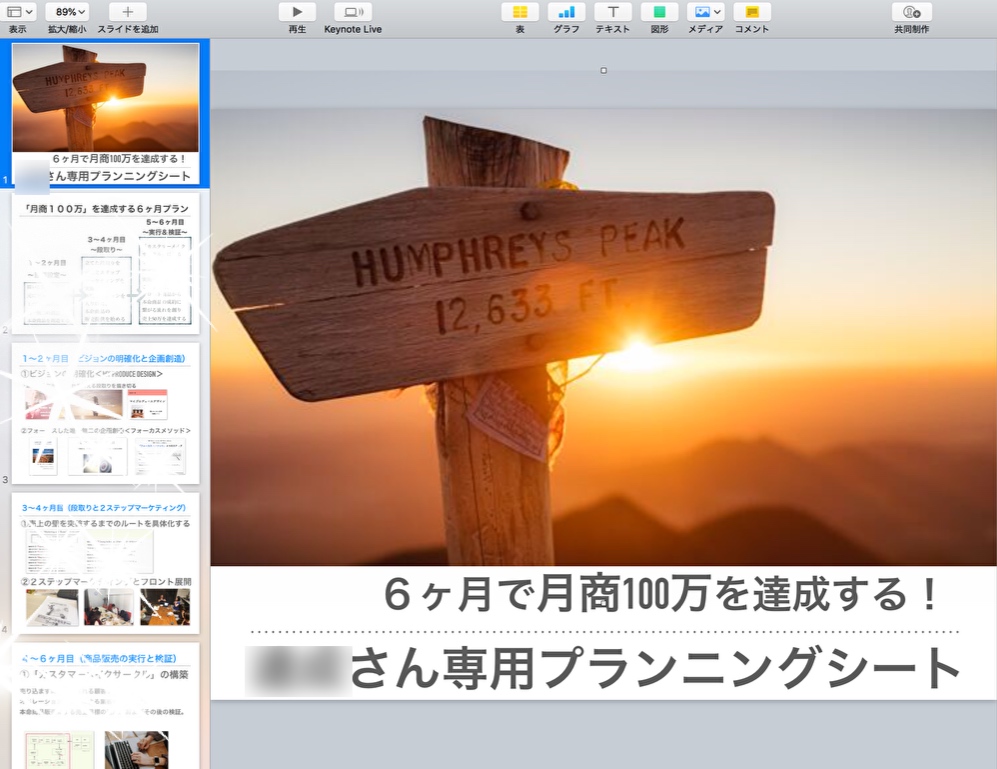Add a chart using the グラフ icon

(566, 12)
